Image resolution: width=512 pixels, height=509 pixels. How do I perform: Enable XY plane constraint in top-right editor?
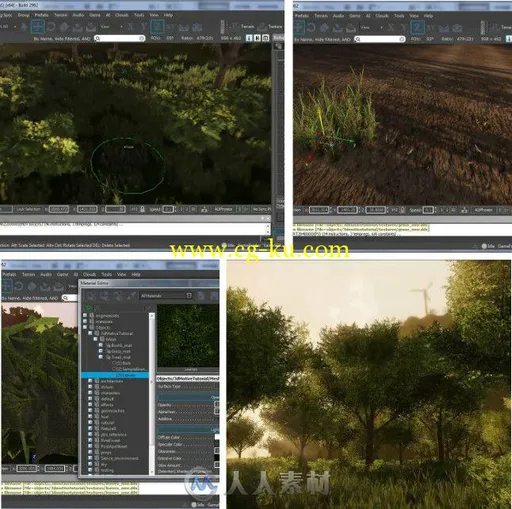coord(430,28)
